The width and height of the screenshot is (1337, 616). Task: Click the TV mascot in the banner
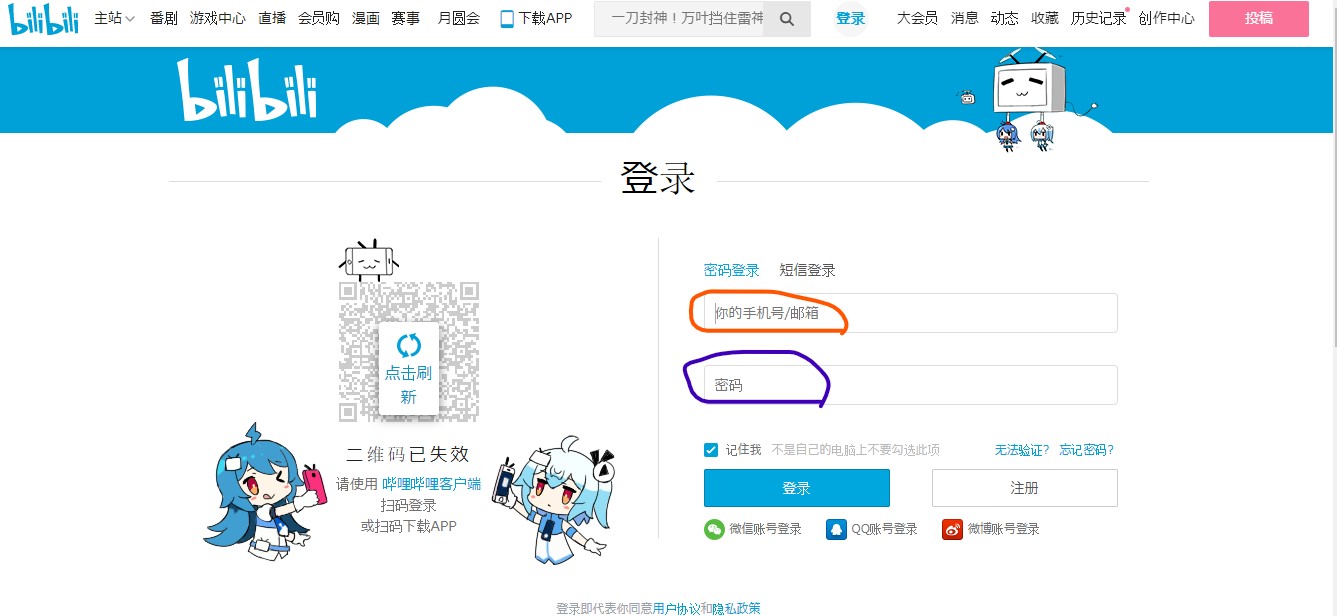[1030, 86]
